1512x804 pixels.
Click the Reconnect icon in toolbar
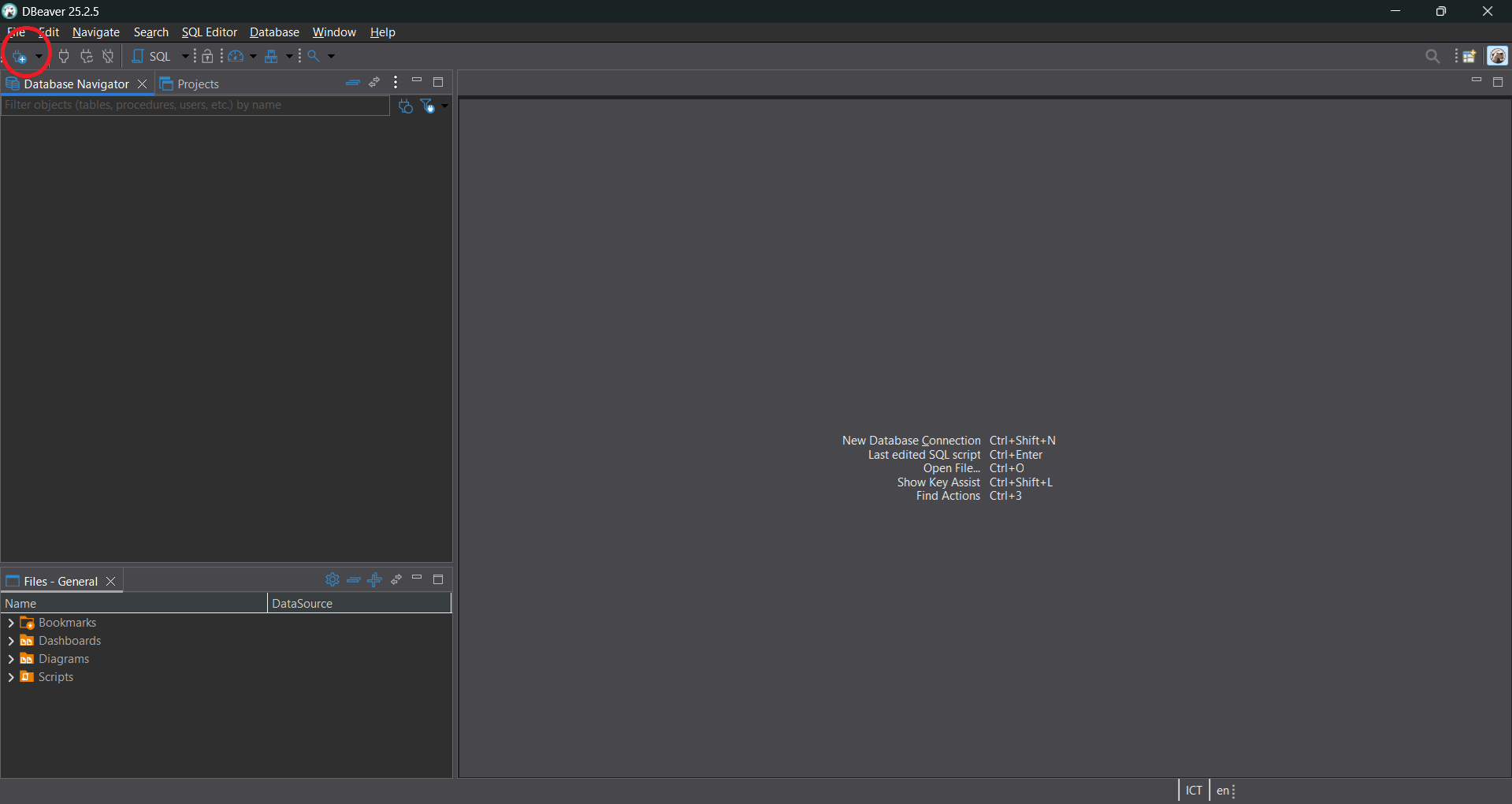(87, 57)
